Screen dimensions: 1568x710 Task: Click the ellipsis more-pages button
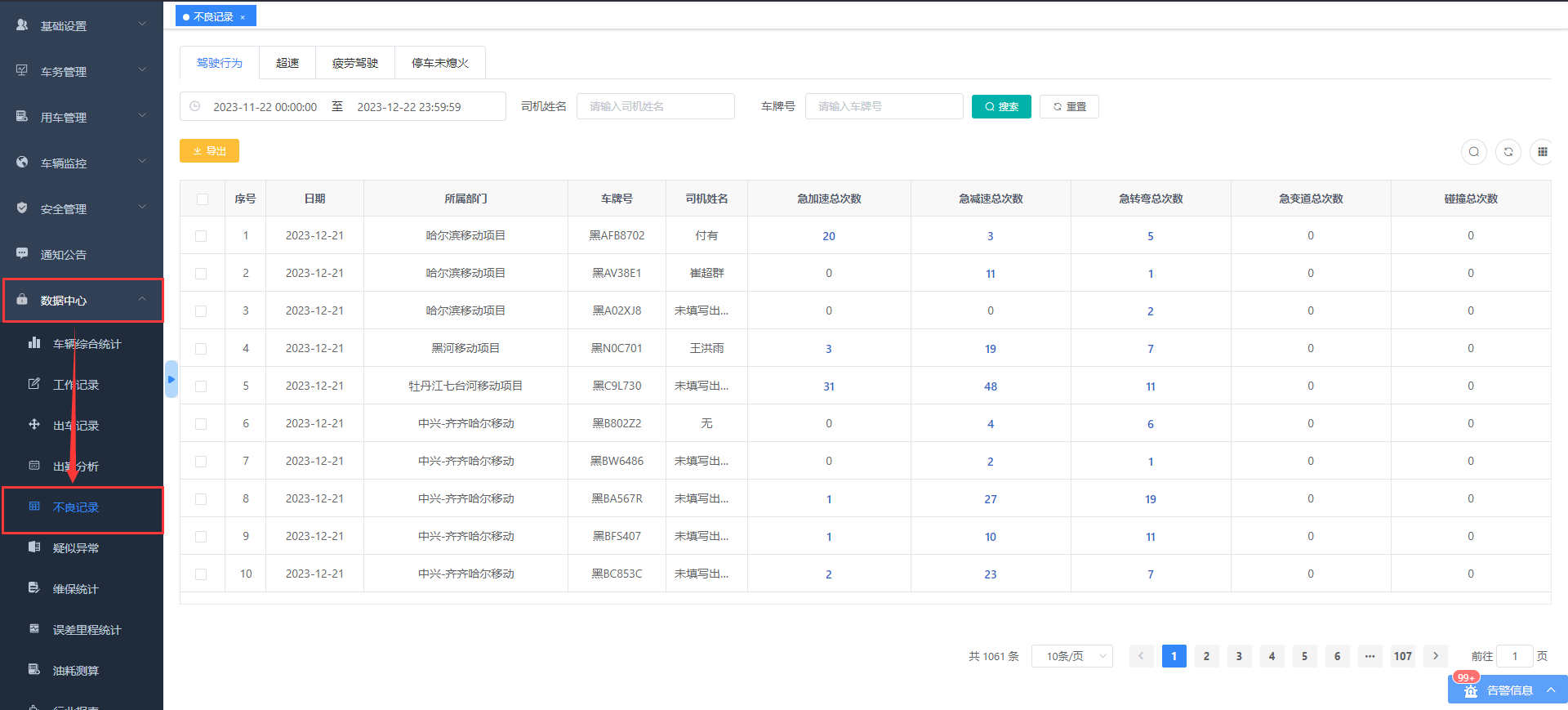pos(1370,656)
